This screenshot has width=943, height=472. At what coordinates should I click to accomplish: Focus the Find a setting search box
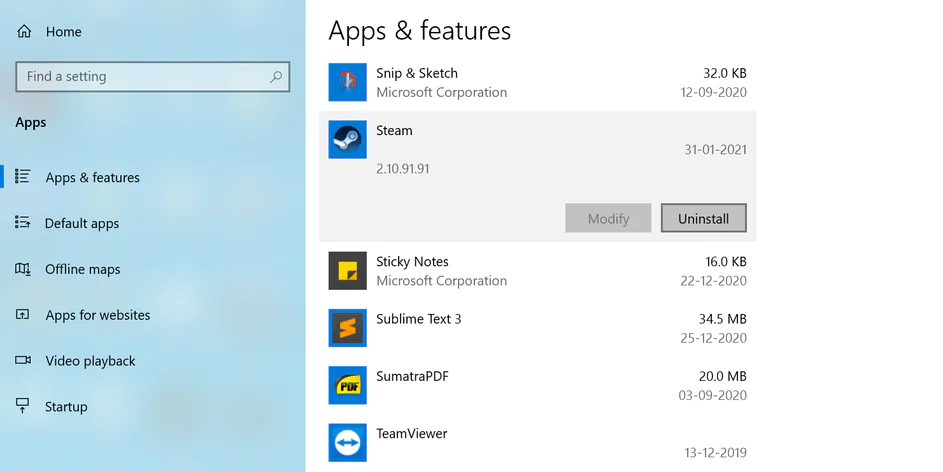[140, 77]
